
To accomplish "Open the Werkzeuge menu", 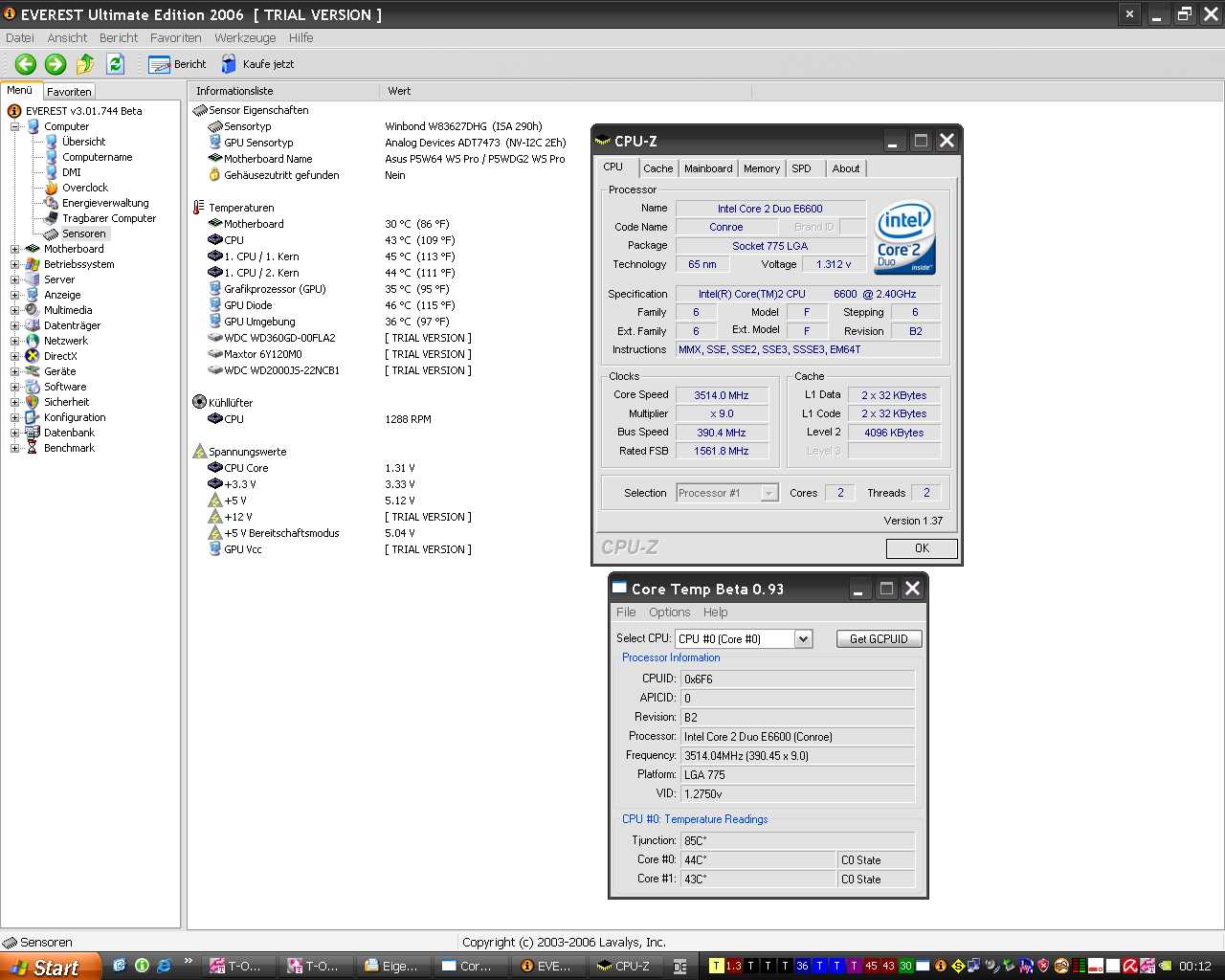I will pyautogui.click(x=245, y=38).
